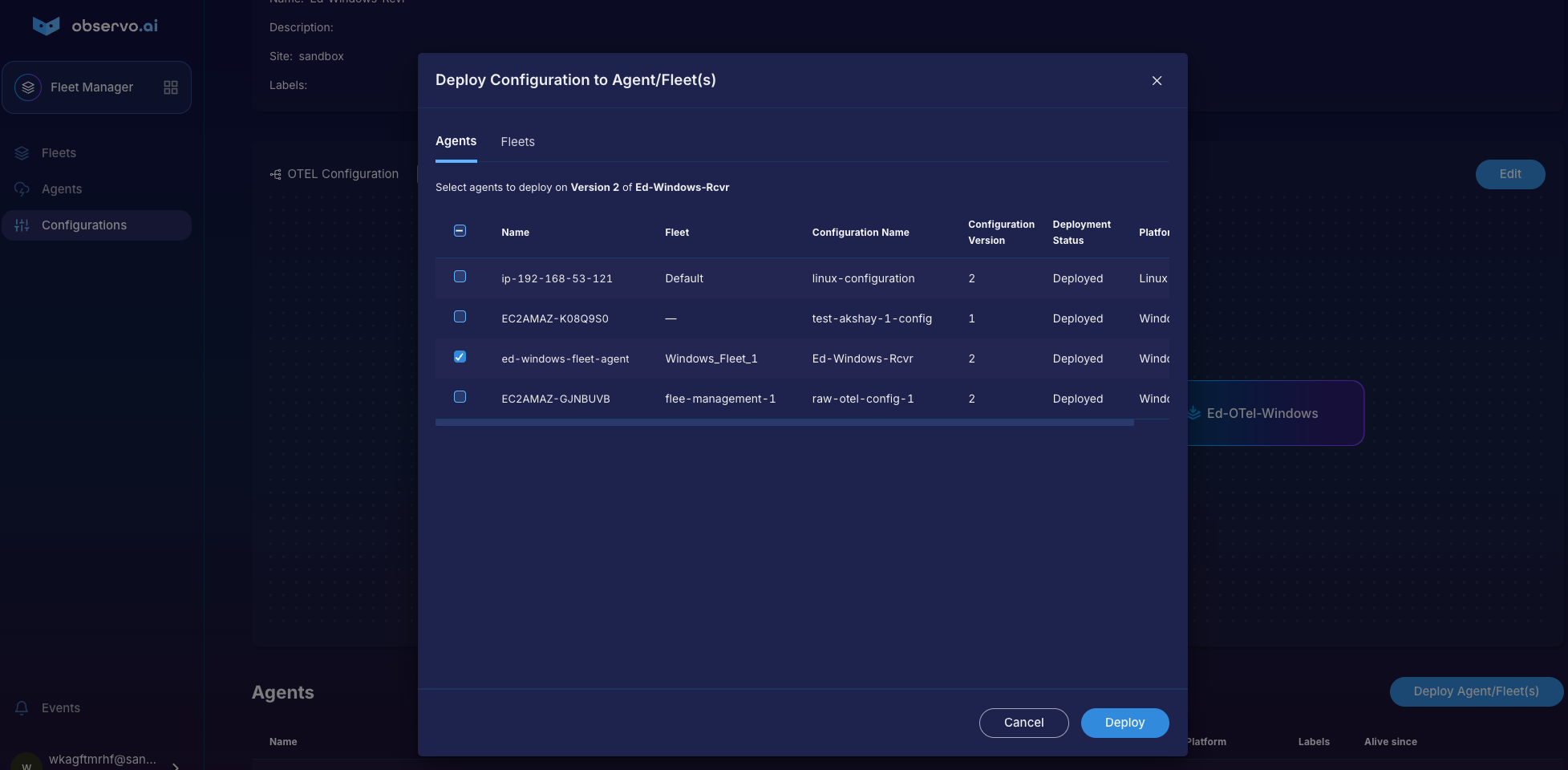The image size is (1568, 770).
Task: Open Events bell icon in sidebar
Action: click(x=22, y=708)
